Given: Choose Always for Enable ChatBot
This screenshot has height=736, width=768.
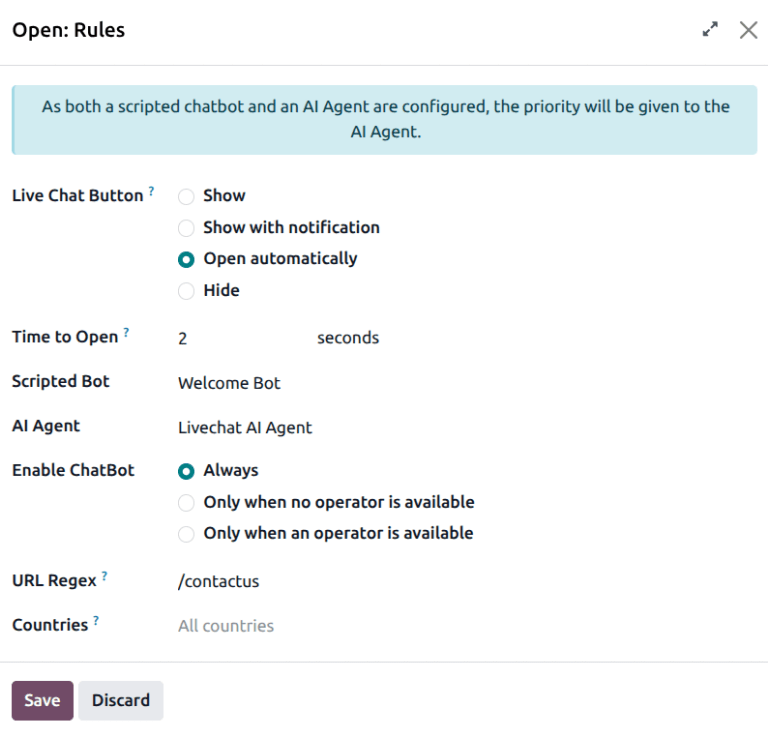Looking at the screenshot, I should (186, 471).
